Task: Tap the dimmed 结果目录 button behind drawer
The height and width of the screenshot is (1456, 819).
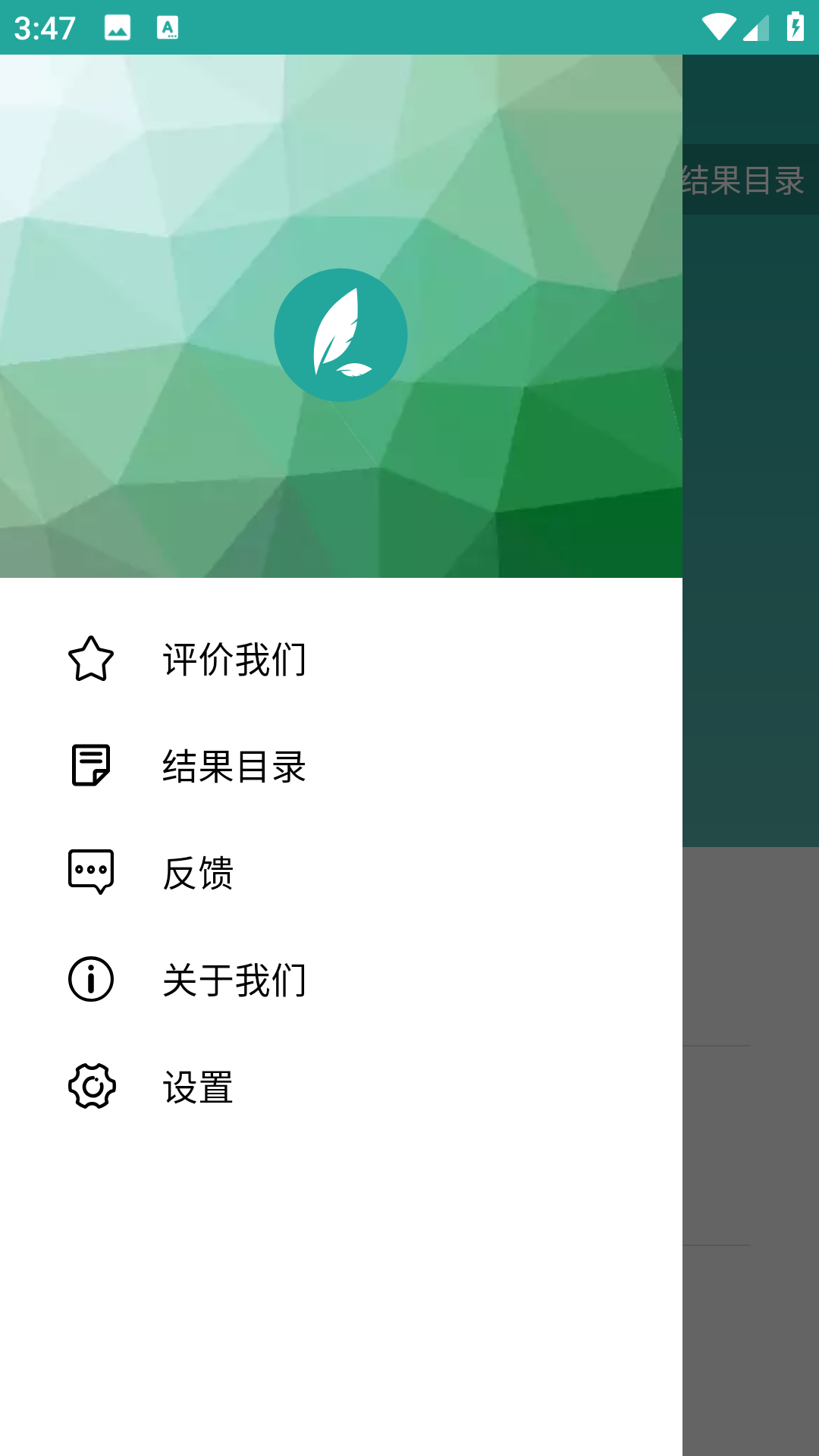Action: (743, 180)
